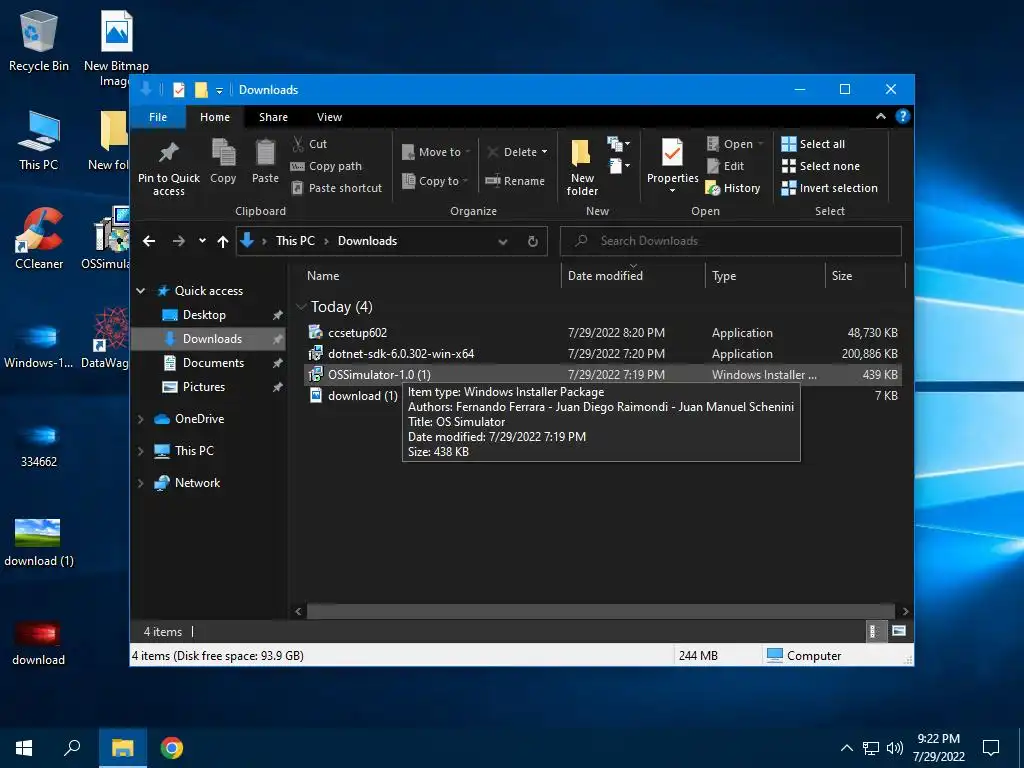The height and width of the screenshot is (768, 1024).
Task: Select the CCleaner desktop shortcut
Action: pyautogui.click(x=39, y=238)
